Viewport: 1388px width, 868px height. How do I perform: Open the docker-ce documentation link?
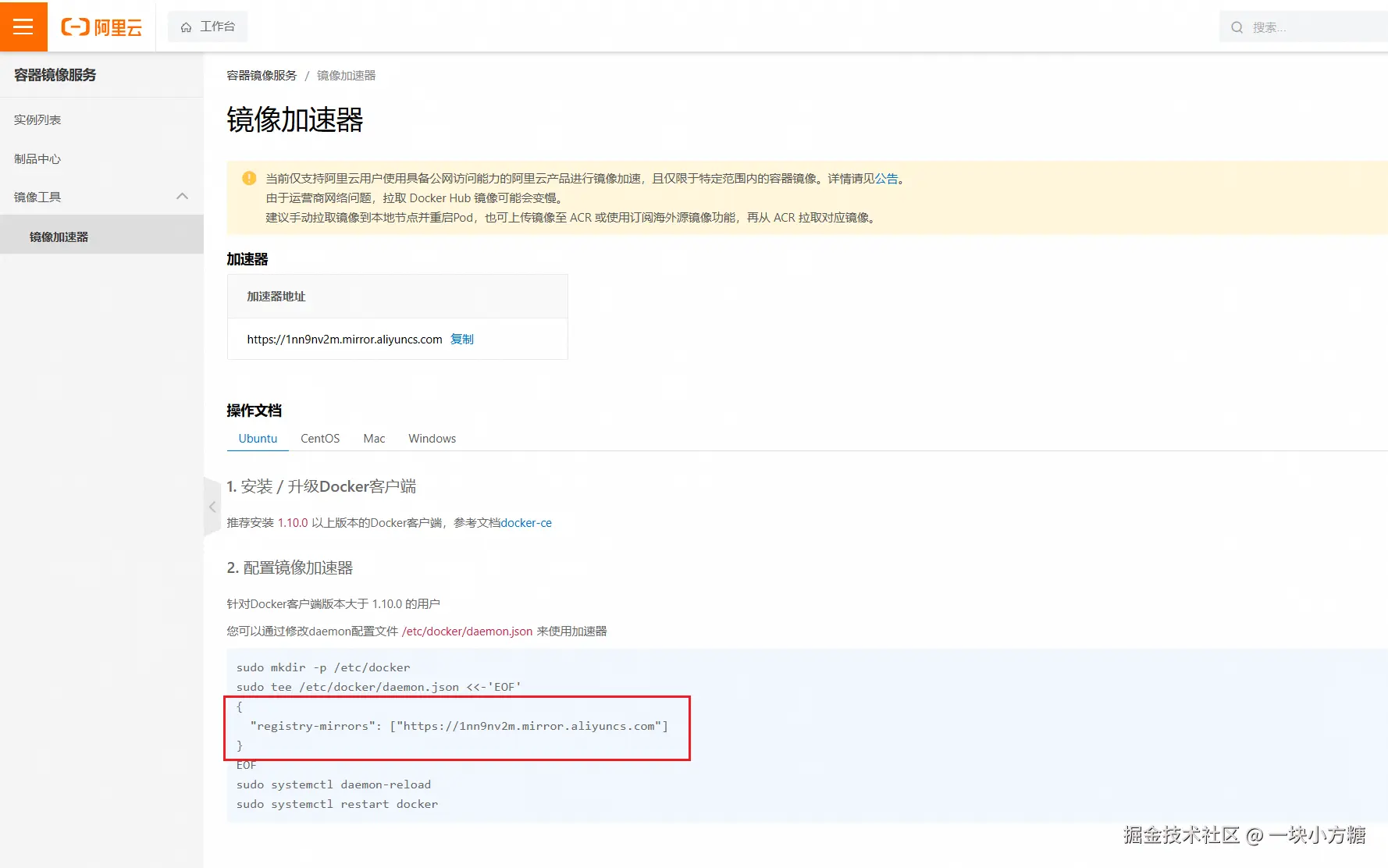pos(526,523)
